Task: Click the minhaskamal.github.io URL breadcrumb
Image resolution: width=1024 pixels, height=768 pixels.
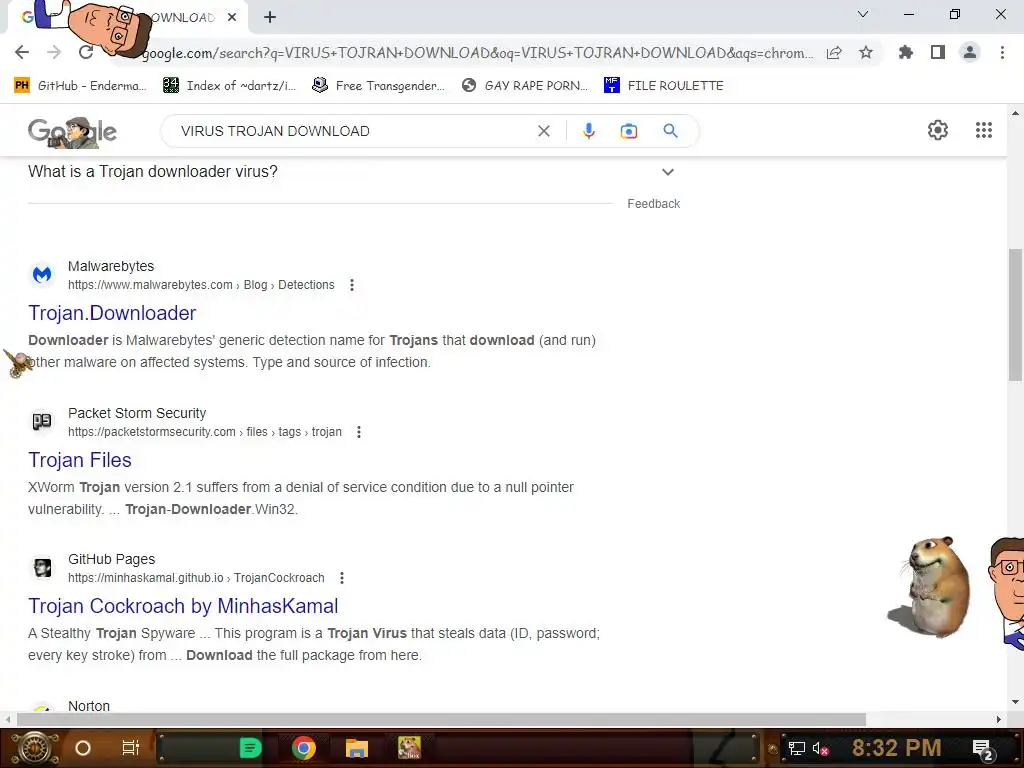Action: pos(196,578)
